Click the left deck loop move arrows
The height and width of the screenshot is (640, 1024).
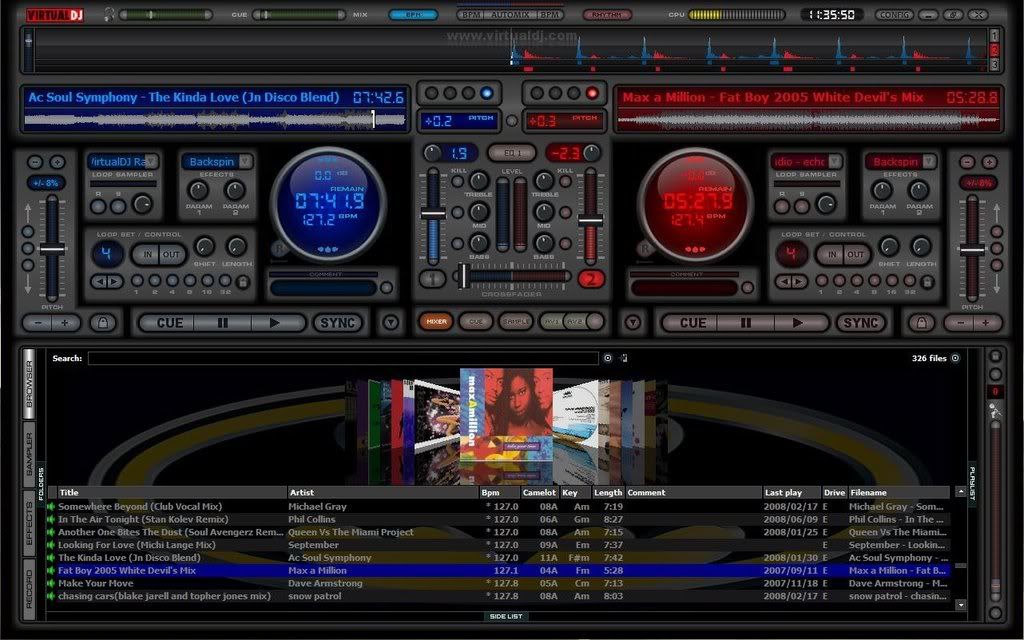[x=106, y=281]
